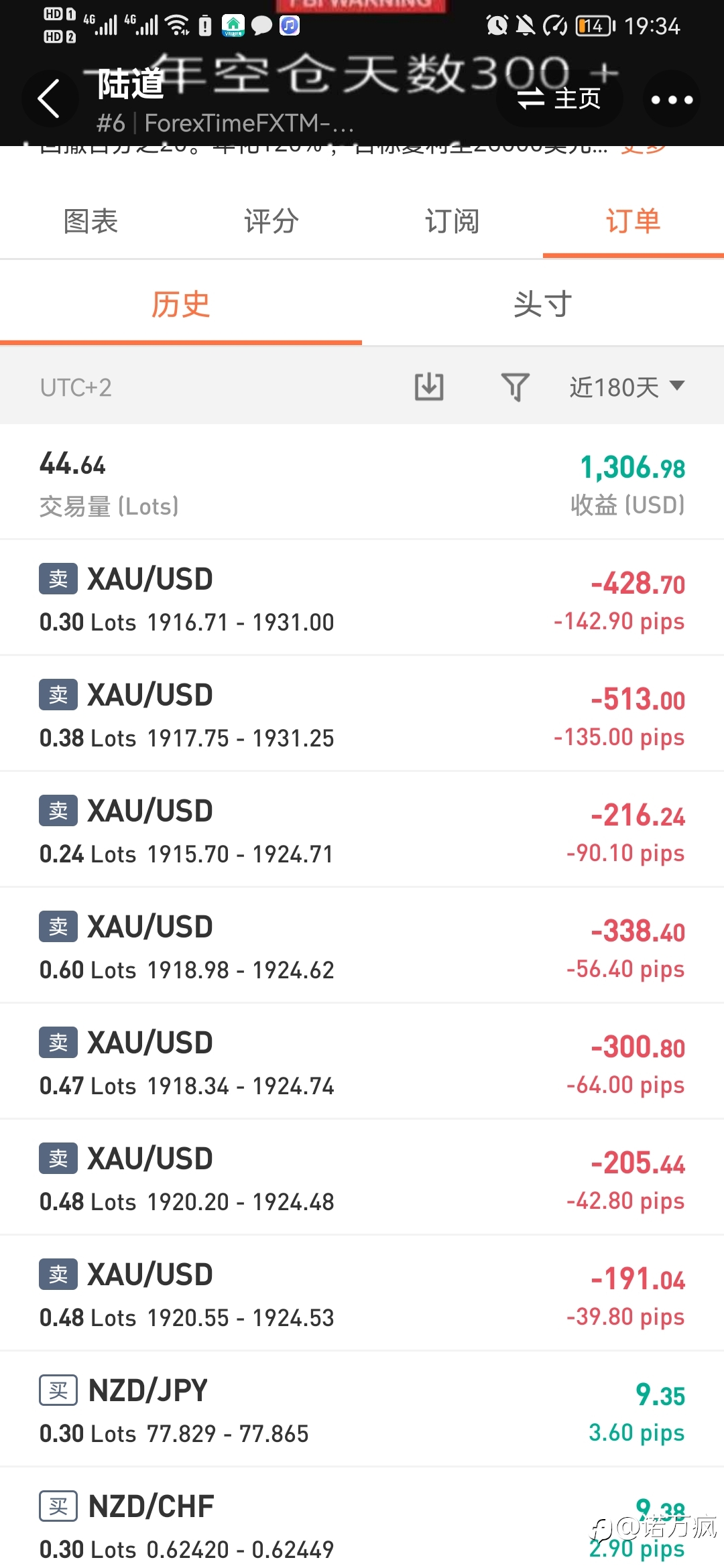
Task: Open the 订阅 tab
Action: click(452, 221)
